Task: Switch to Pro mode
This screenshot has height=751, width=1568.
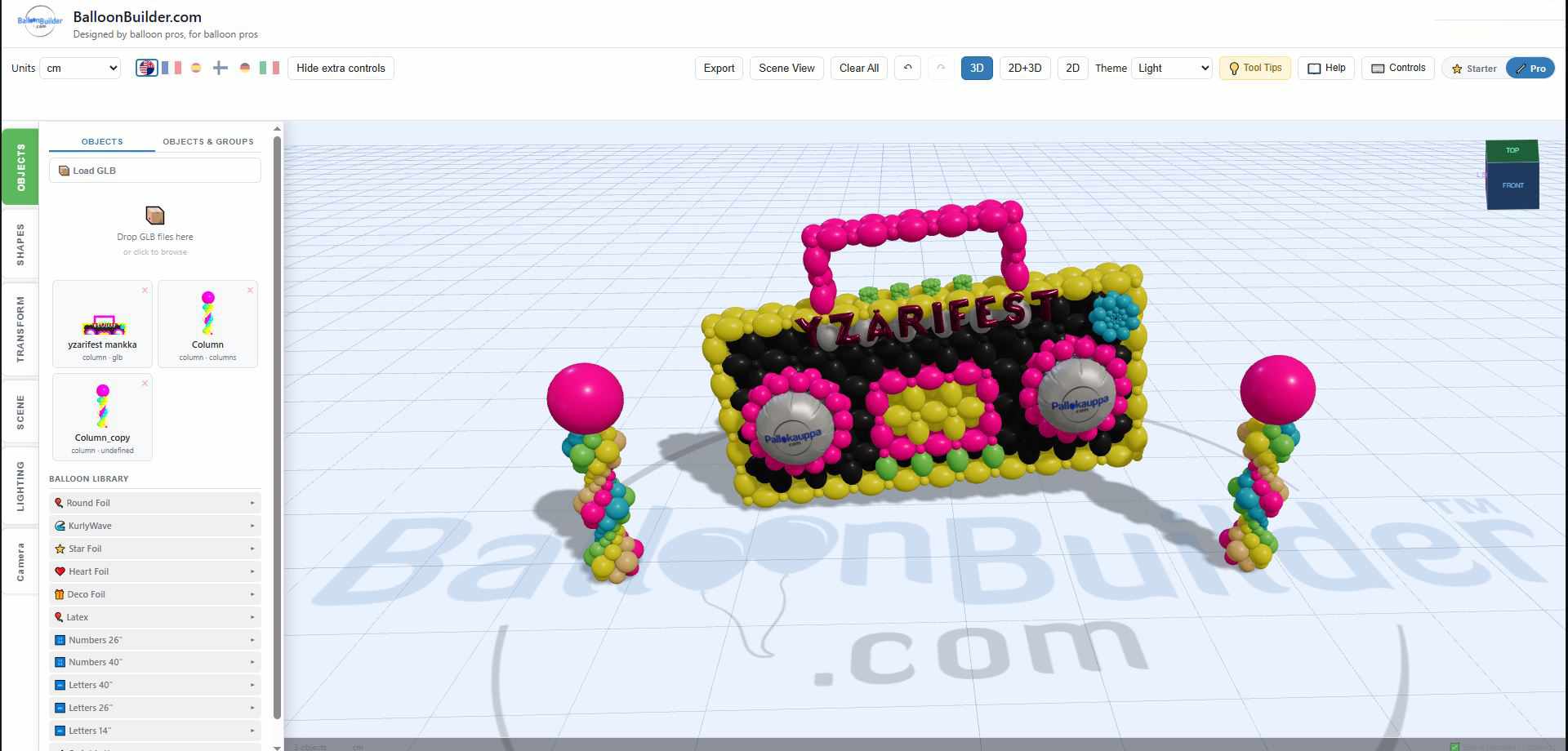Action: pos(1530,69)
